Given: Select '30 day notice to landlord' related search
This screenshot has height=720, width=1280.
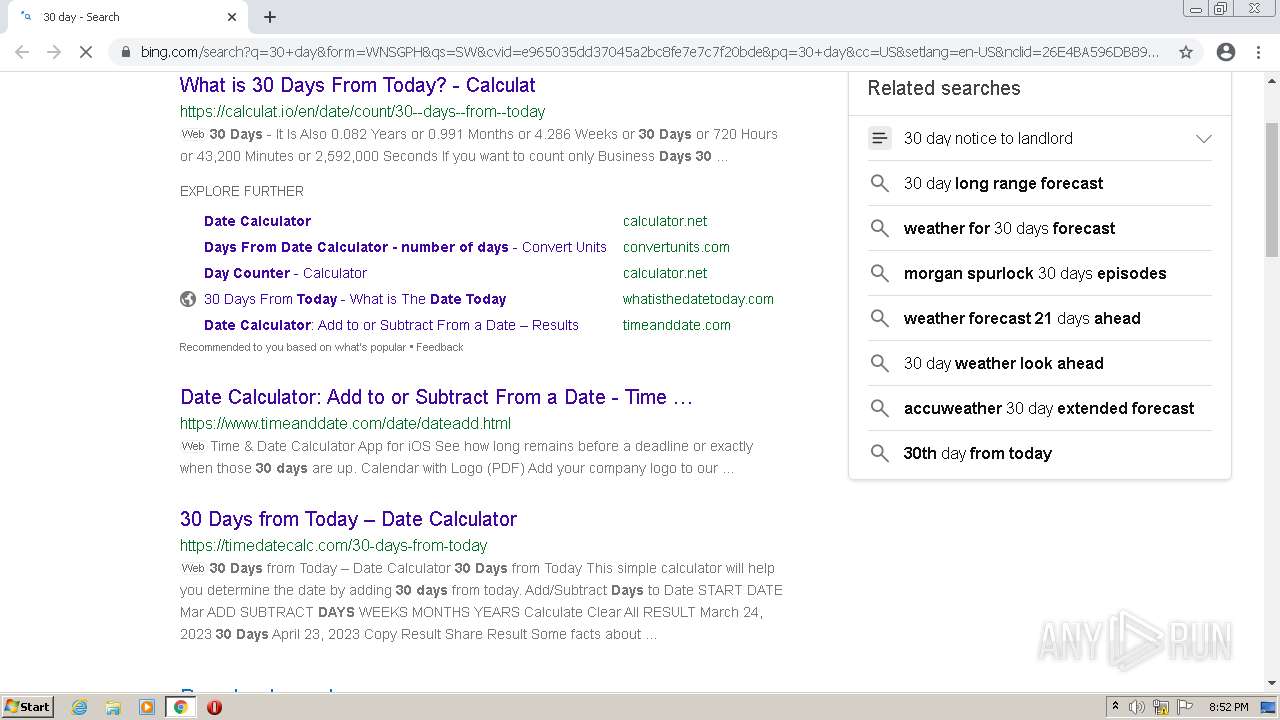Looking at the screenshot, I should pyautogui.click(x=988, y=138).
